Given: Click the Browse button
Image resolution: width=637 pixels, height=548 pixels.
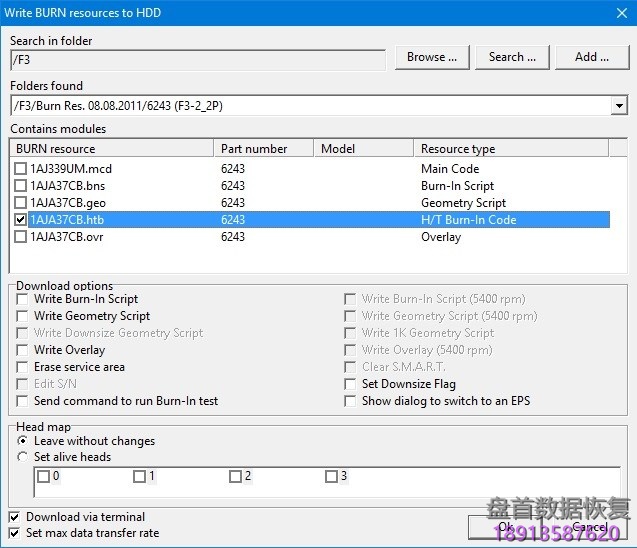Looking at the screenshot, I should [x=432, y=58].
